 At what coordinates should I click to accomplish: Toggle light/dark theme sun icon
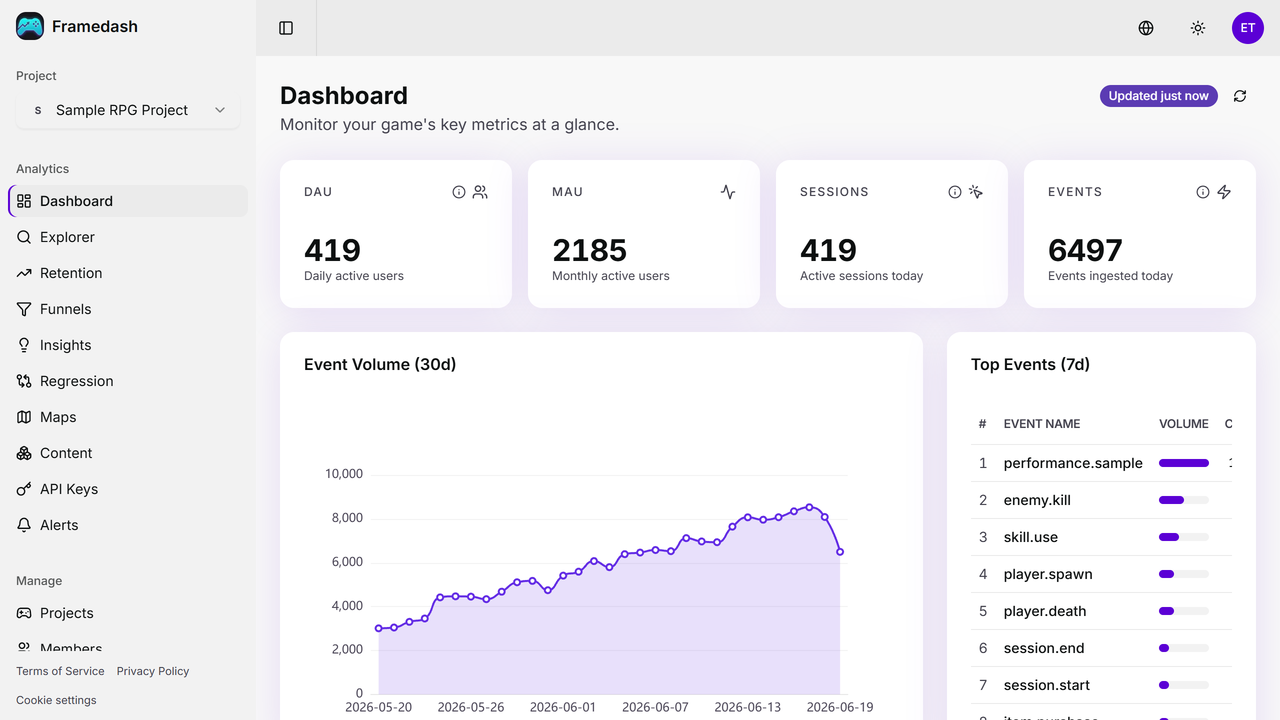pyautogui.click(x=1198, y=28)
